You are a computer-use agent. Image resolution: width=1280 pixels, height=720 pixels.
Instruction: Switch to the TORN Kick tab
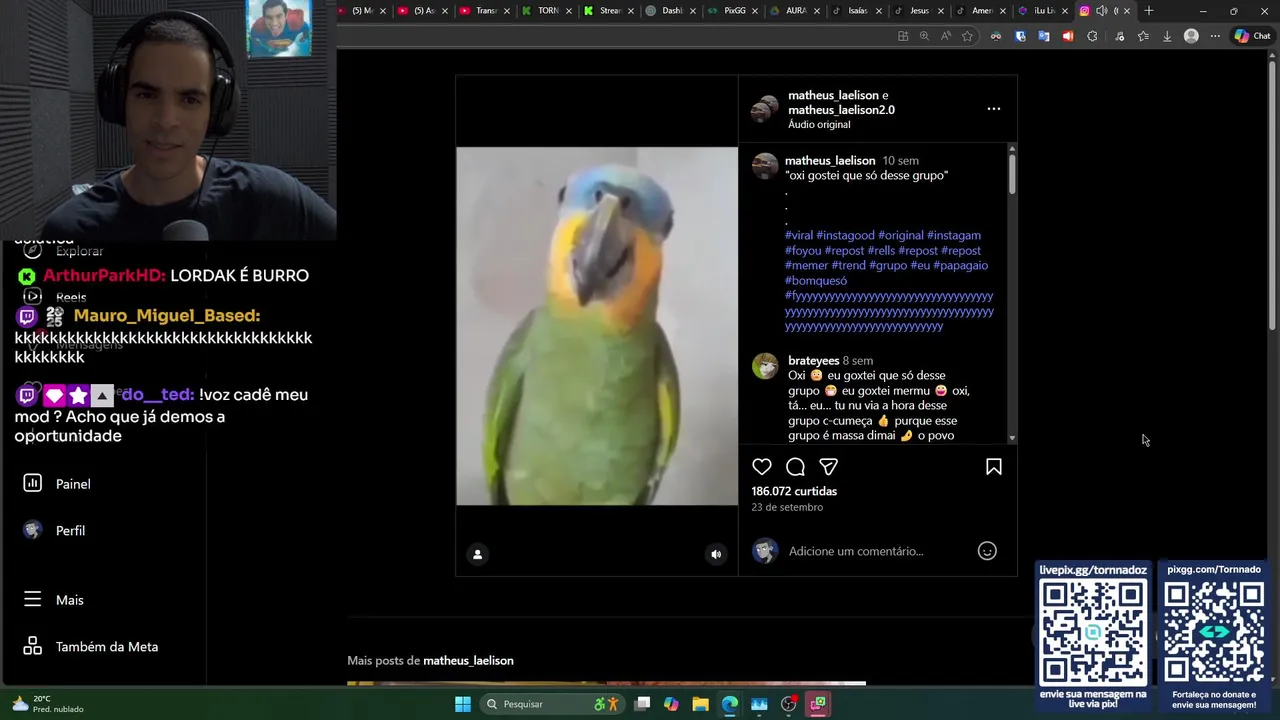[548, 11]
